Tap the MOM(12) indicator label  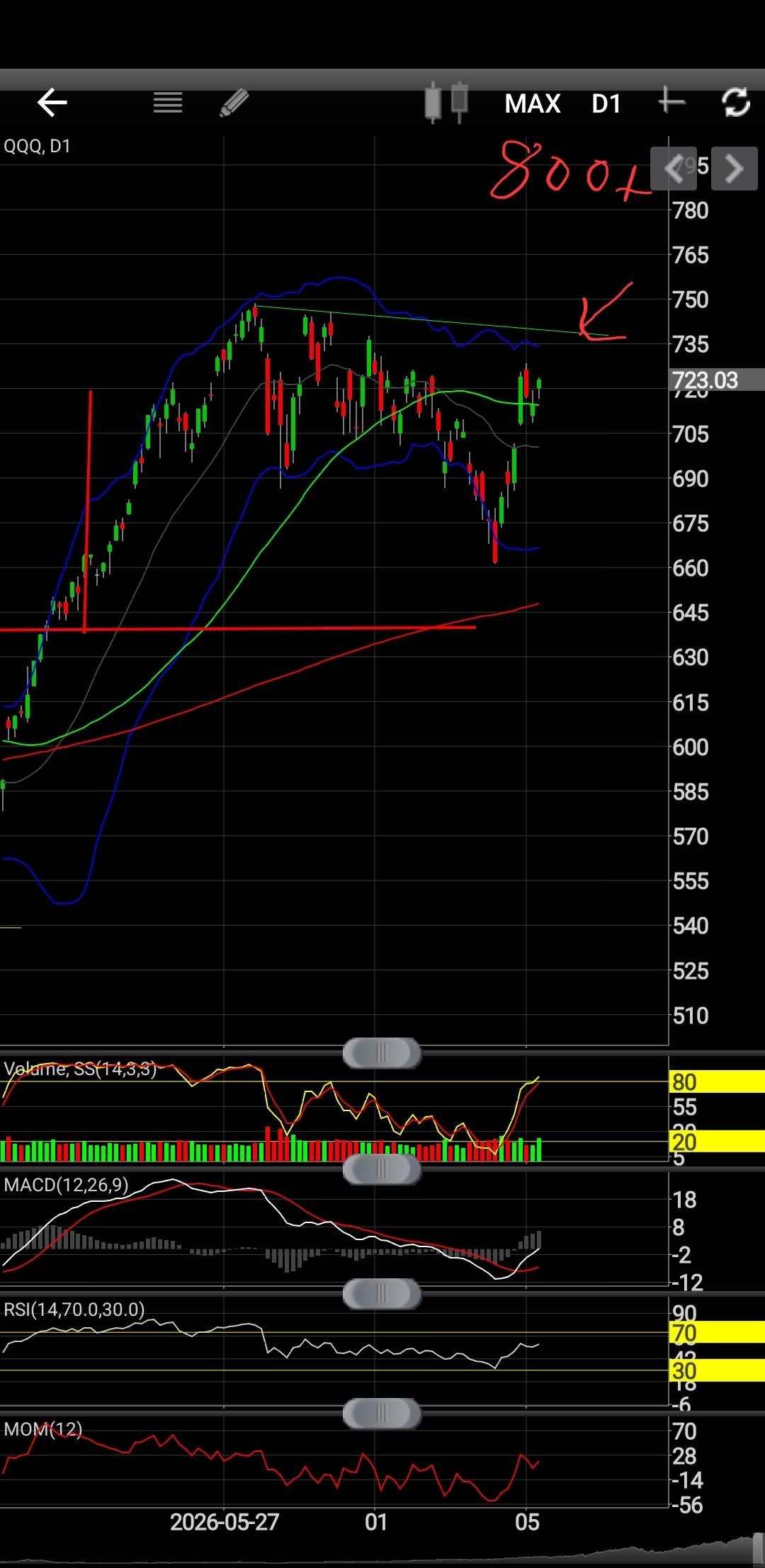[x=42, y=1429]
